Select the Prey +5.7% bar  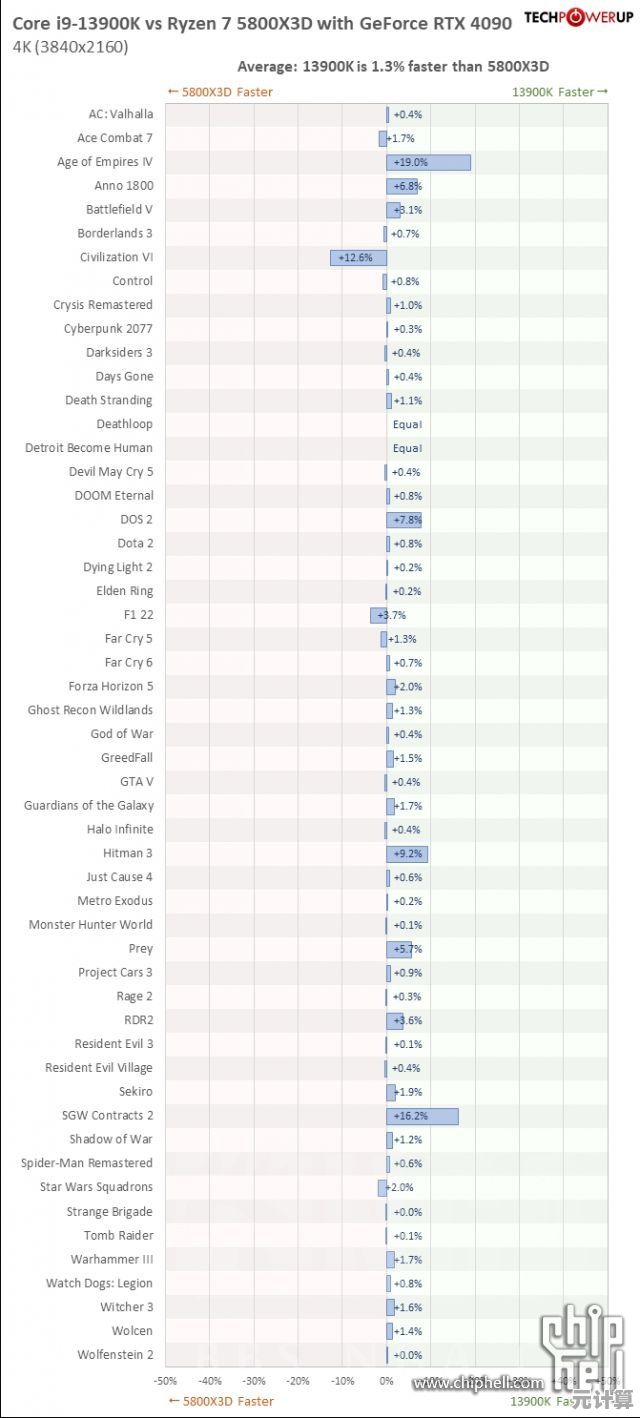398,949
